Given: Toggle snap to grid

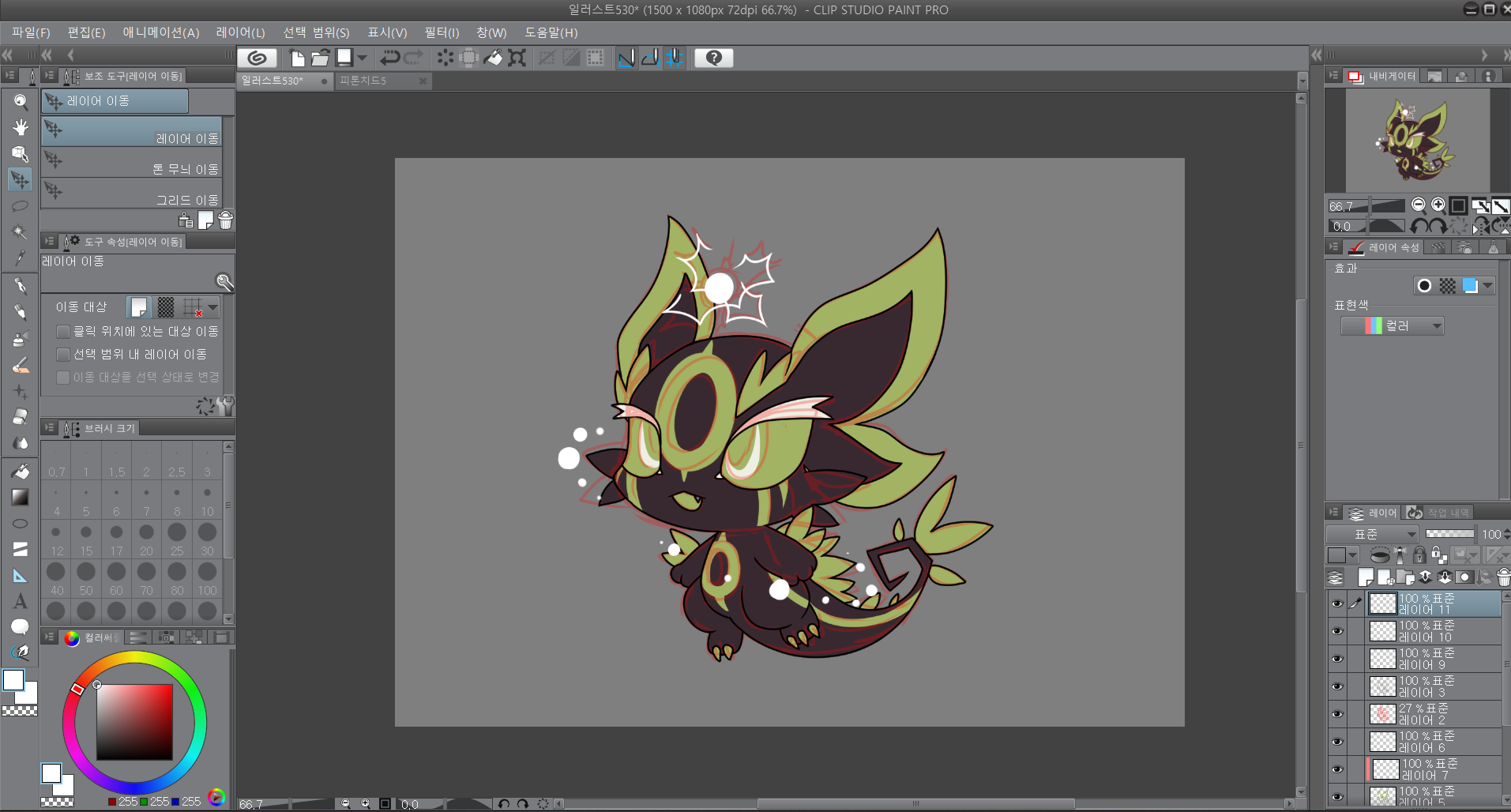Looking at the screenshot, I should (x=675, y=58).
